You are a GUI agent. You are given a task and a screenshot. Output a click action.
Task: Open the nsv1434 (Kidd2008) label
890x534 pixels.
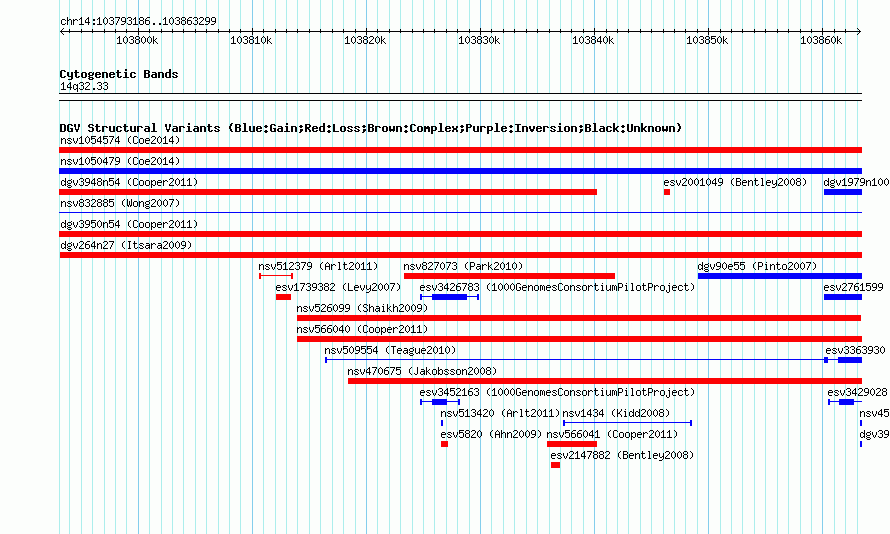[x=616, y=413]
